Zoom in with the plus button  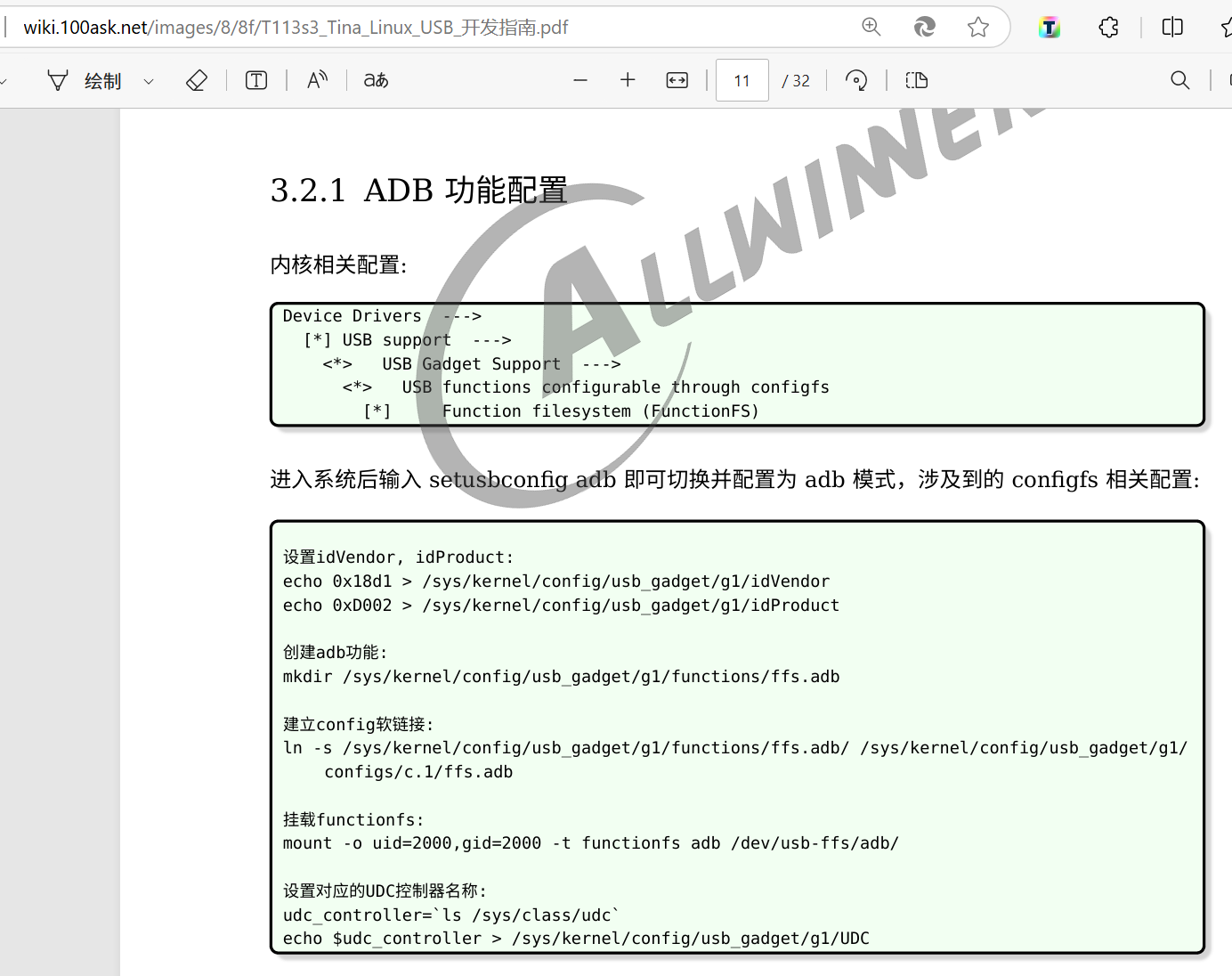tap(628, 80)
